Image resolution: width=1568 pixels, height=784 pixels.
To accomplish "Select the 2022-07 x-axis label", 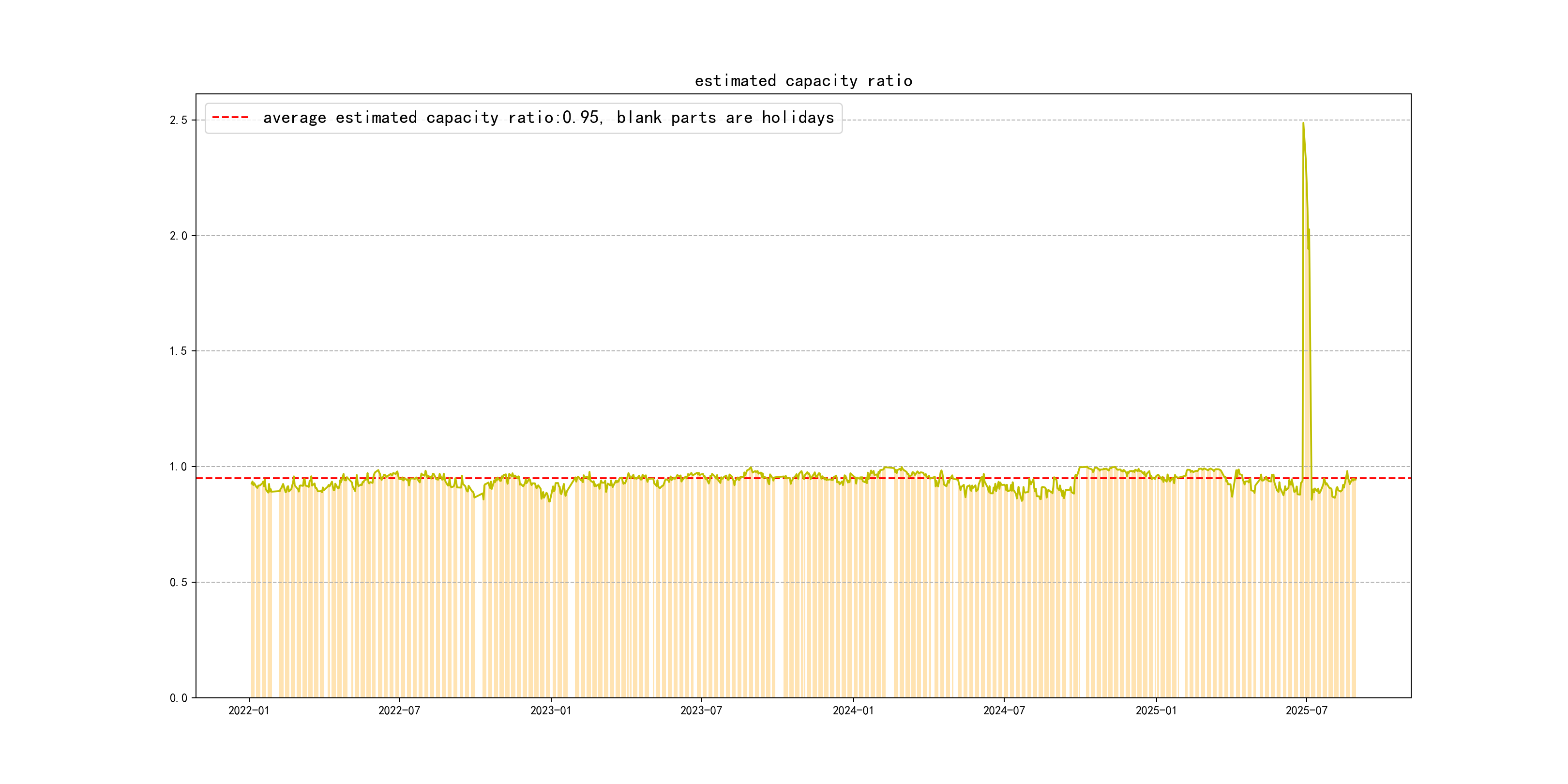I will [x=399, y=710].
